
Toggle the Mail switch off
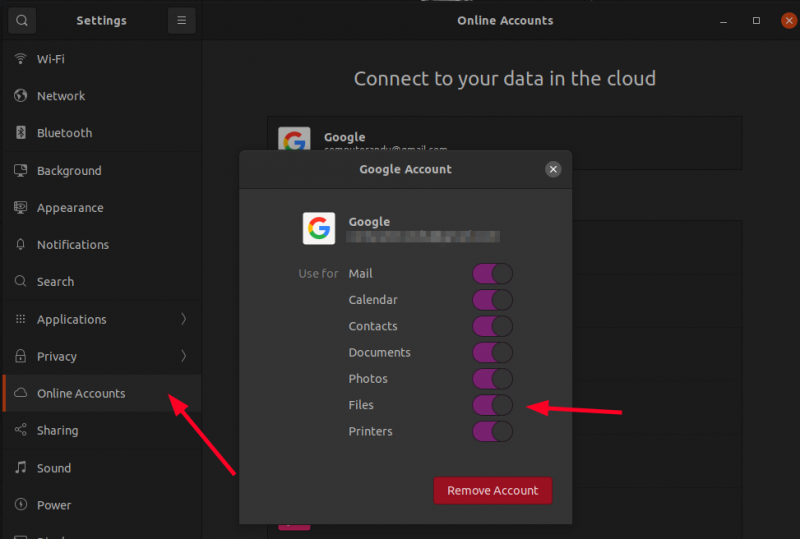[x=492, y=274]
